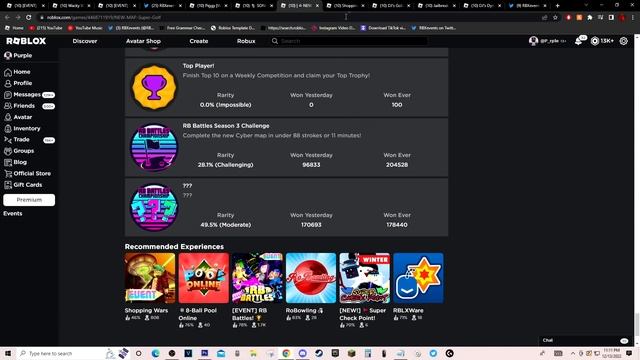640x360 pixels.
Task: Click the page vertical scrollbar thumb
Action: 636,324
